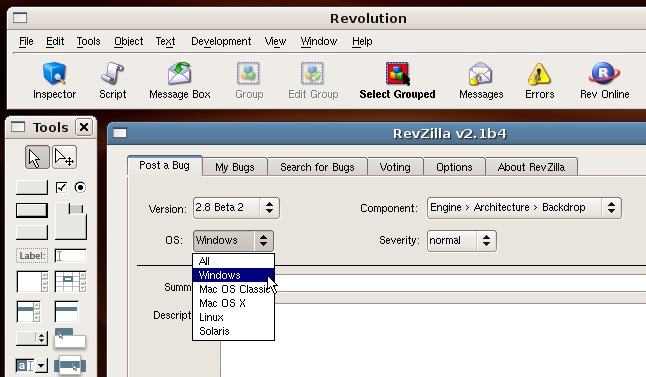Switch to the Post a Bug tab
The width and height of the screenshot is (646, 377).
point(164,165)
